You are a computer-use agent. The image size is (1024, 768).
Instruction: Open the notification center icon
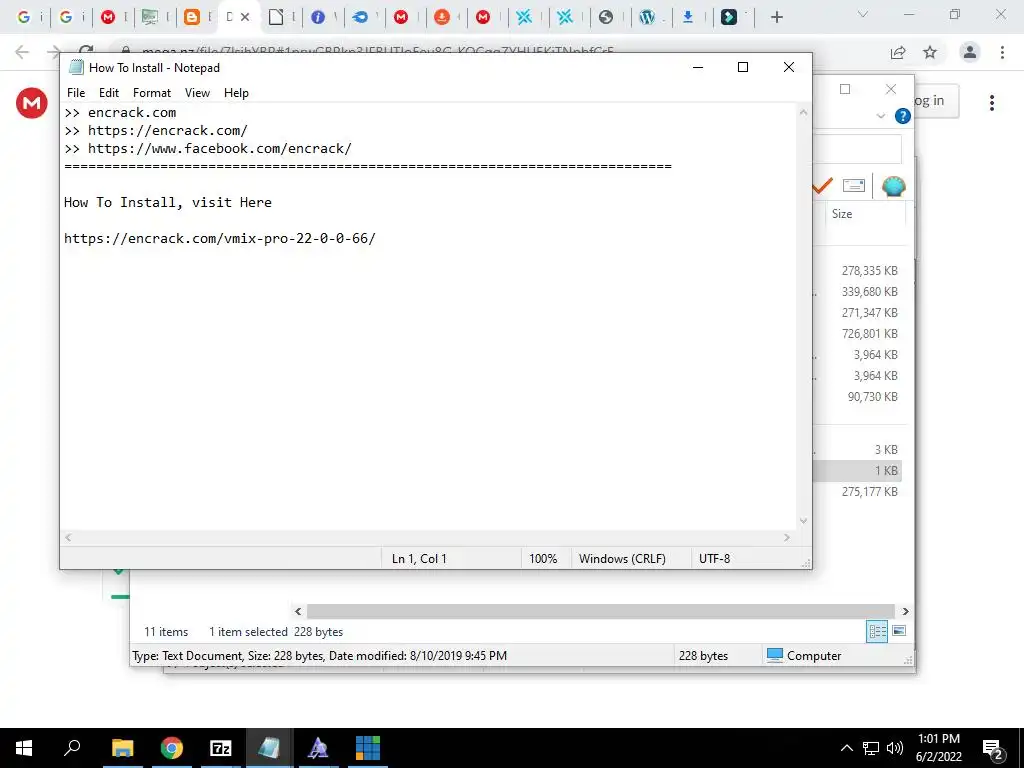click(993, 750)
